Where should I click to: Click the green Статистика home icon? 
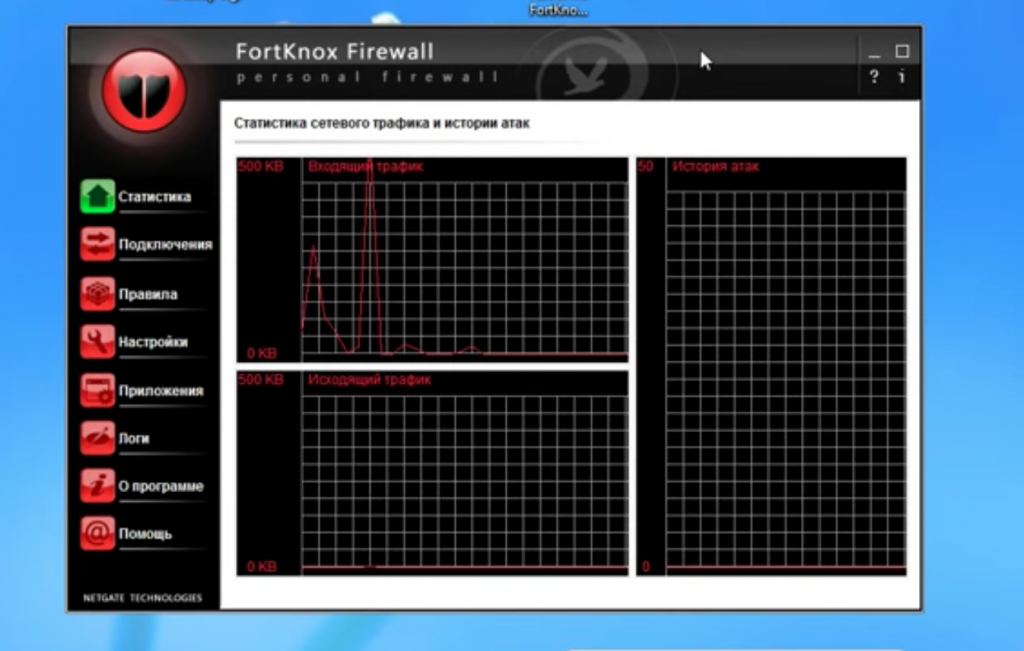[x=97, y=196]
